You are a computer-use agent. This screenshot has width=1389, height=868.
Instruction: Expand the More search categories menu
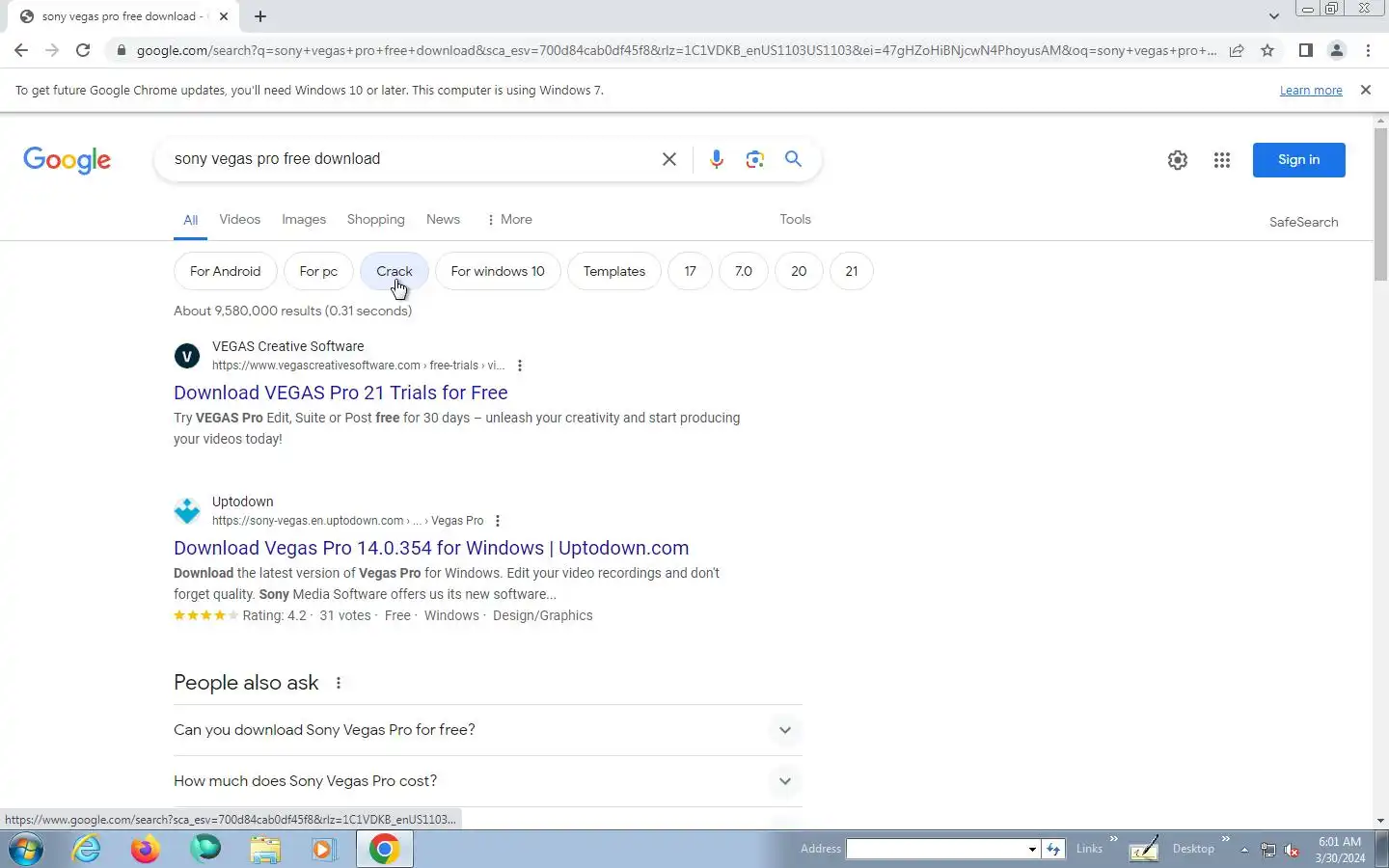(x=509, y=219)
